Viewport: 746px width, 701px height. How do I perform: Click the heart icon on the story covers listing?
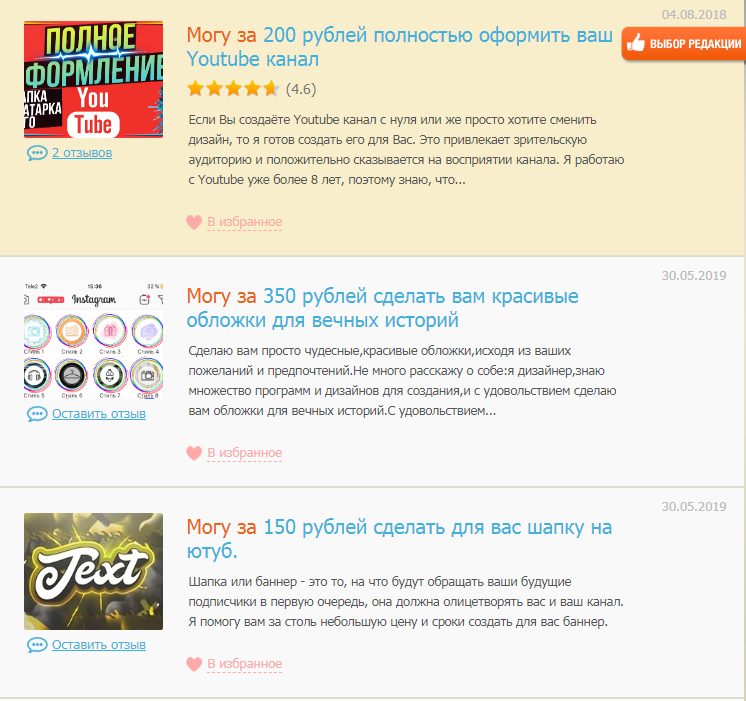(x=194, y=453)
